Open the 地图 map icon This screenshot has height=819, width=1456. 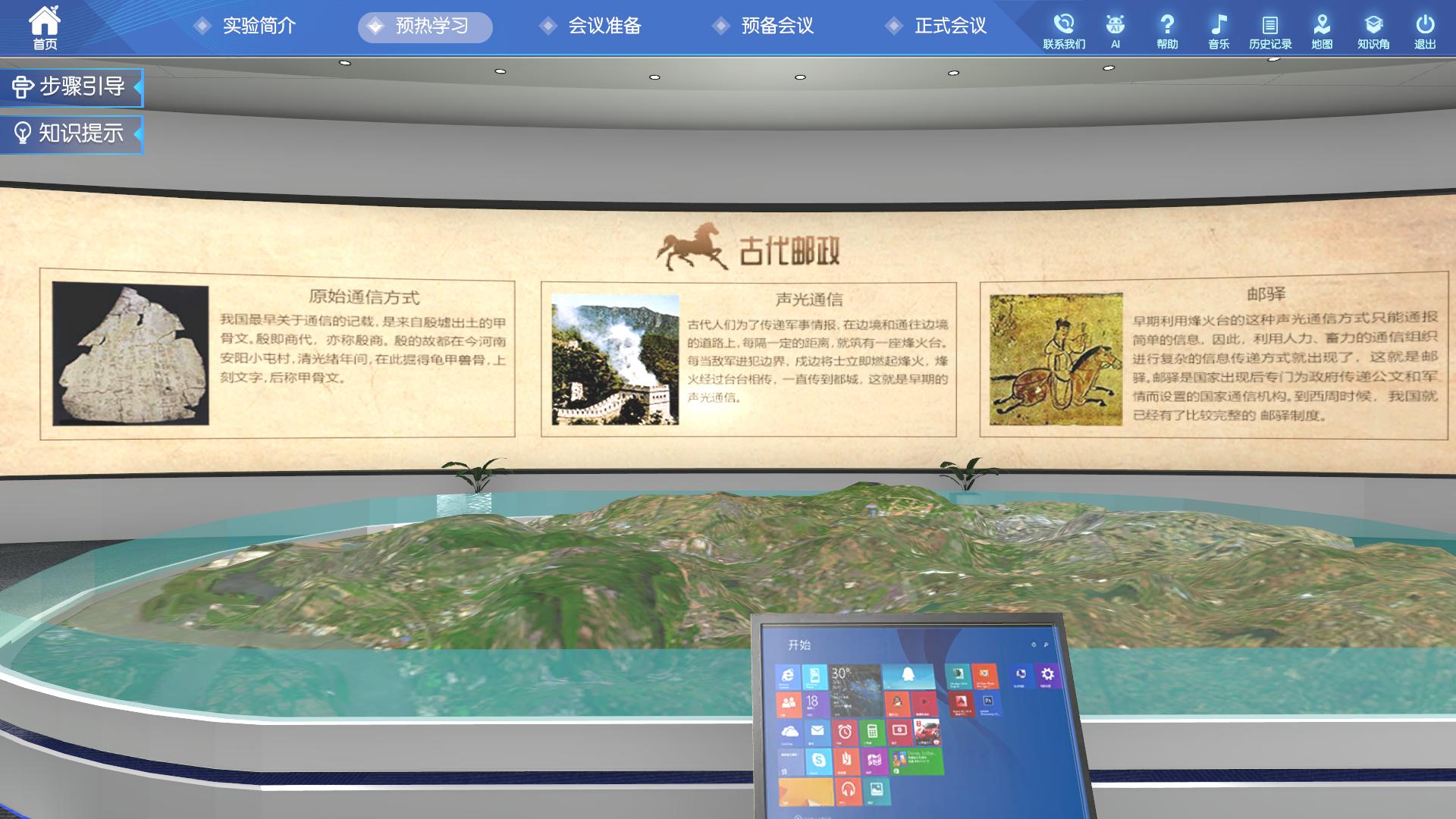point(1322,30)
